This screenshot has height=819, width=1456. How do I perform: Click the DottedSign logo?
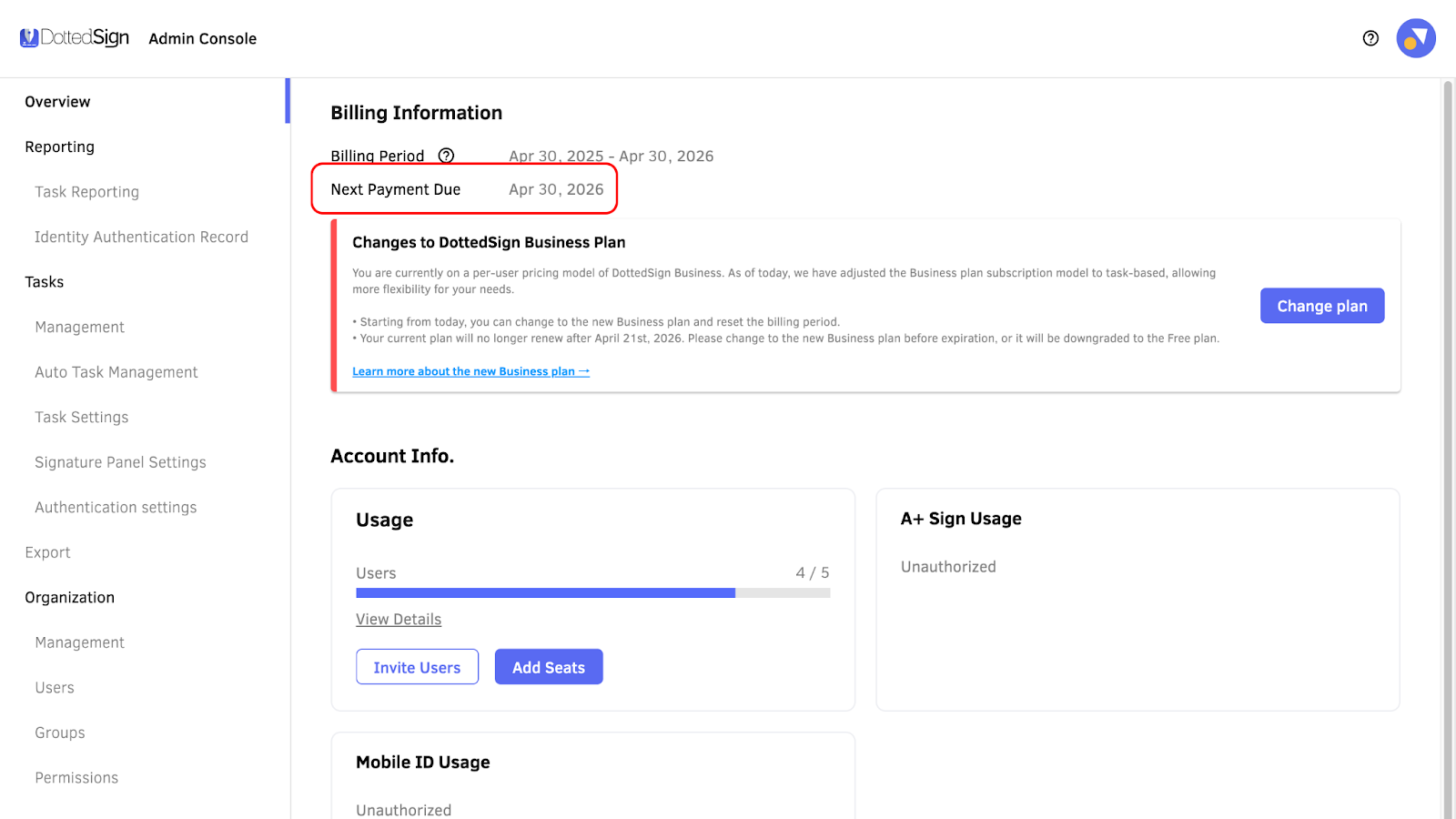tap(75, 37)
